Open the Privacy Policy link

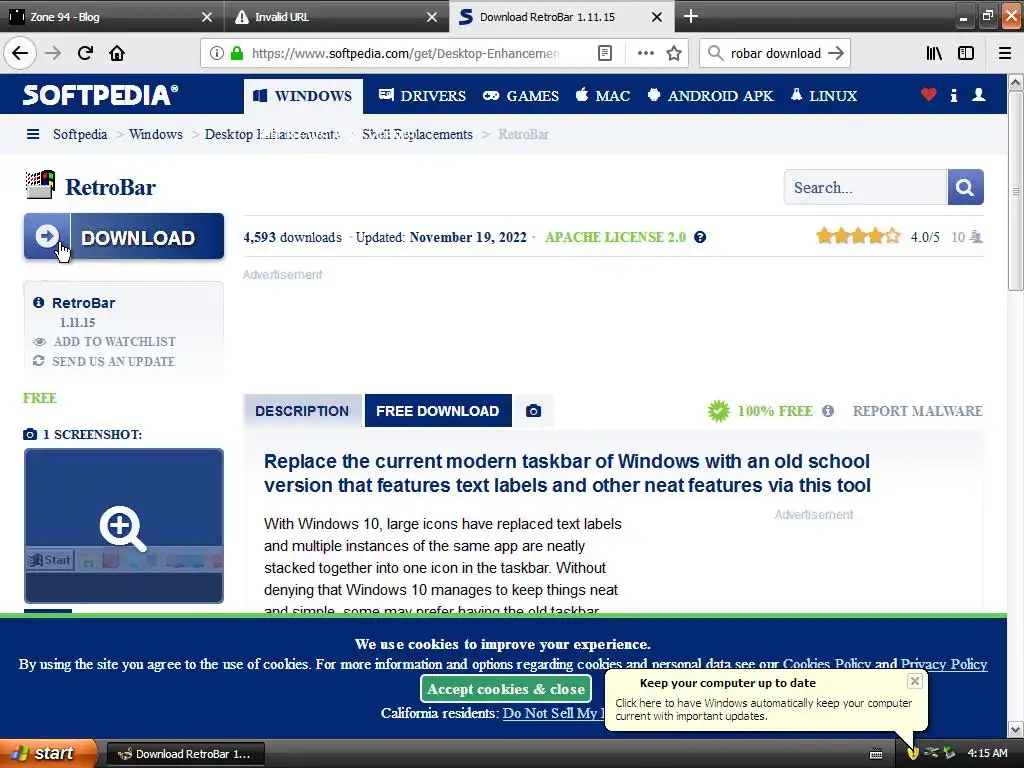coord(944,664)
